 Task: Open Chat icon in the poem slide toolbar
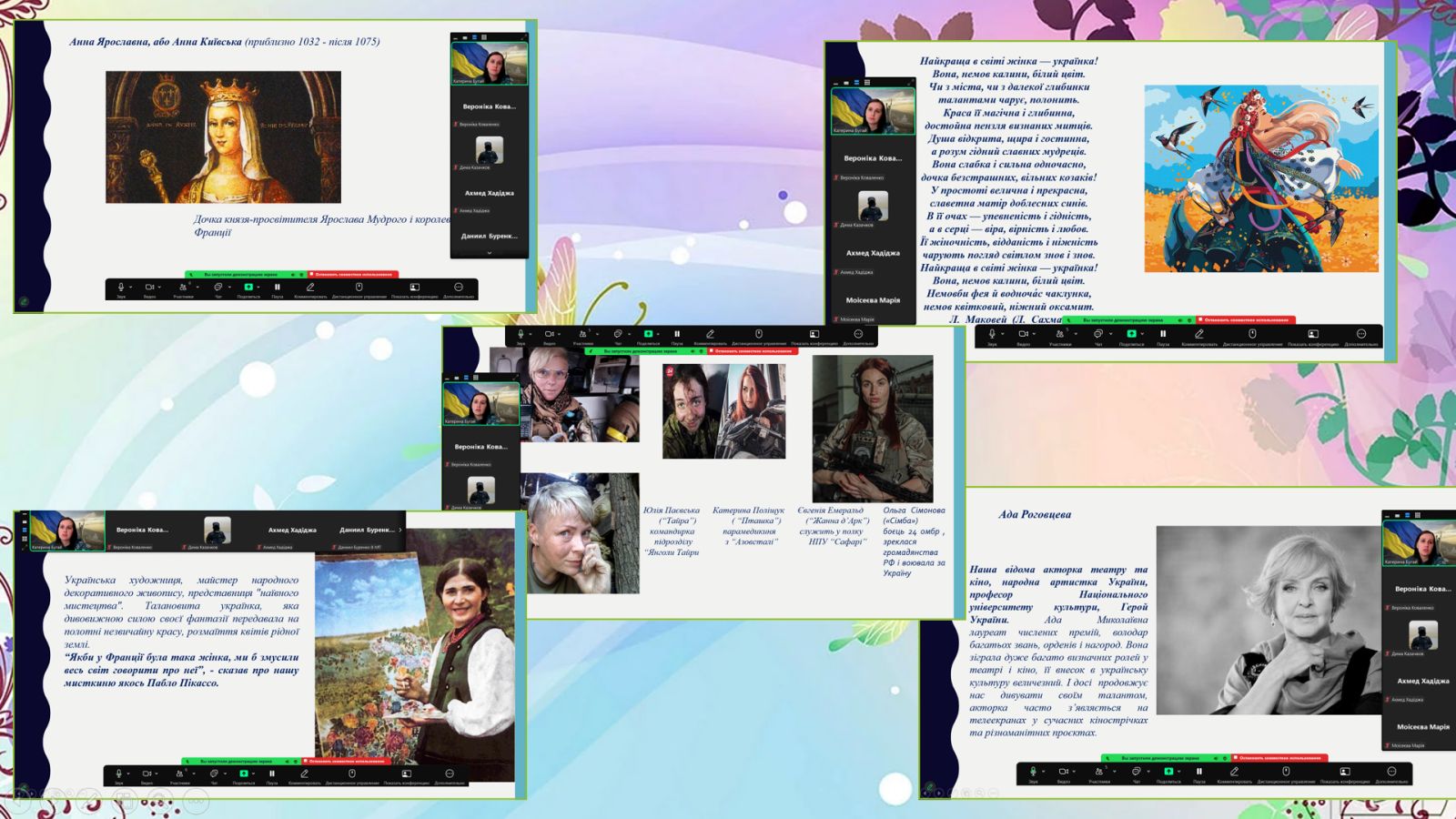[1097, 334]
